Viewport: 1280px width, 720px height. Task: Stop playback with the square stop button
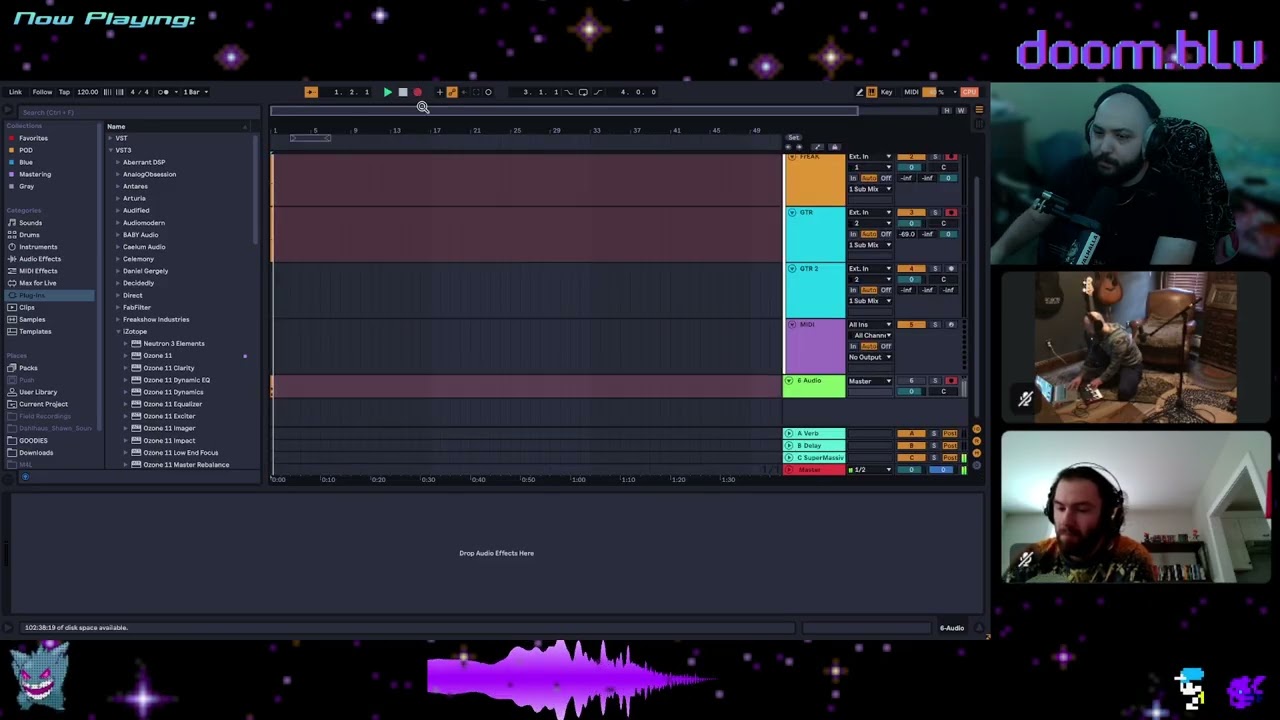point(403,92)
